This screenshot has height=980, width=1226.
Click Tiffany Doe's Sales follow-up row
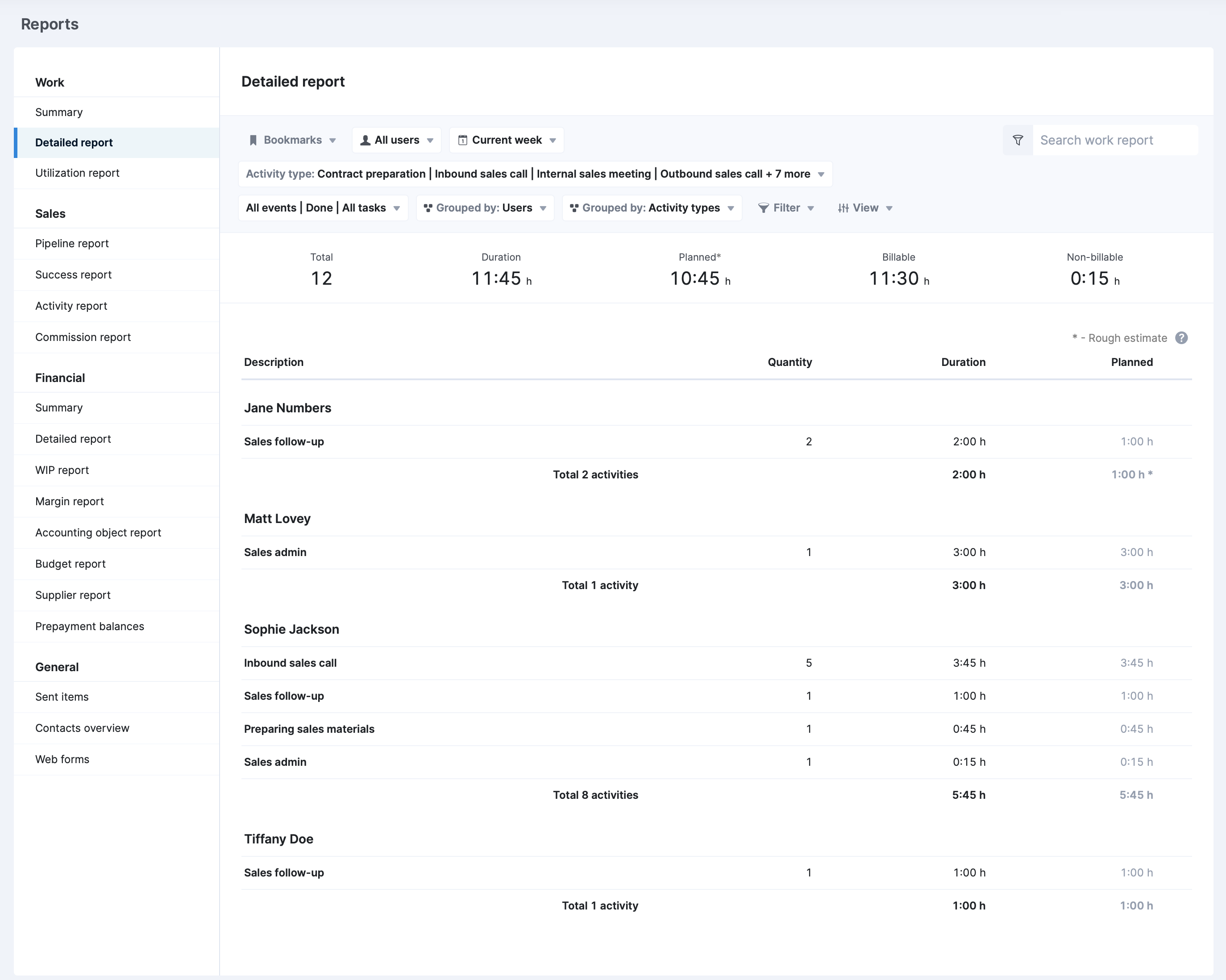[x=716, y=872]
